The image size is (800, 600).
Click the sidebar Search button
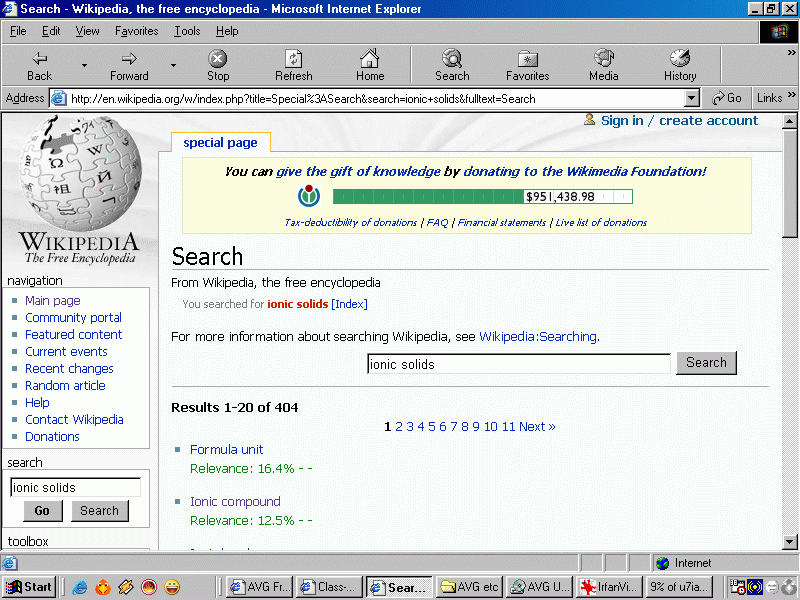tap(99, 511)
